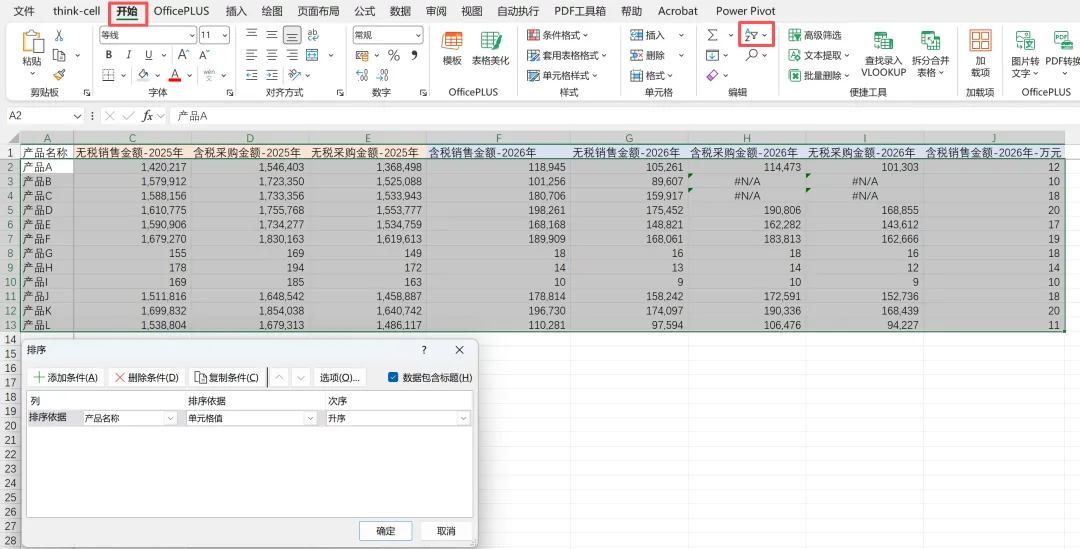Viewport: 1080px width, 549px height.
Task: Click the insert function fx icon
Action: (x=147, y=116)
